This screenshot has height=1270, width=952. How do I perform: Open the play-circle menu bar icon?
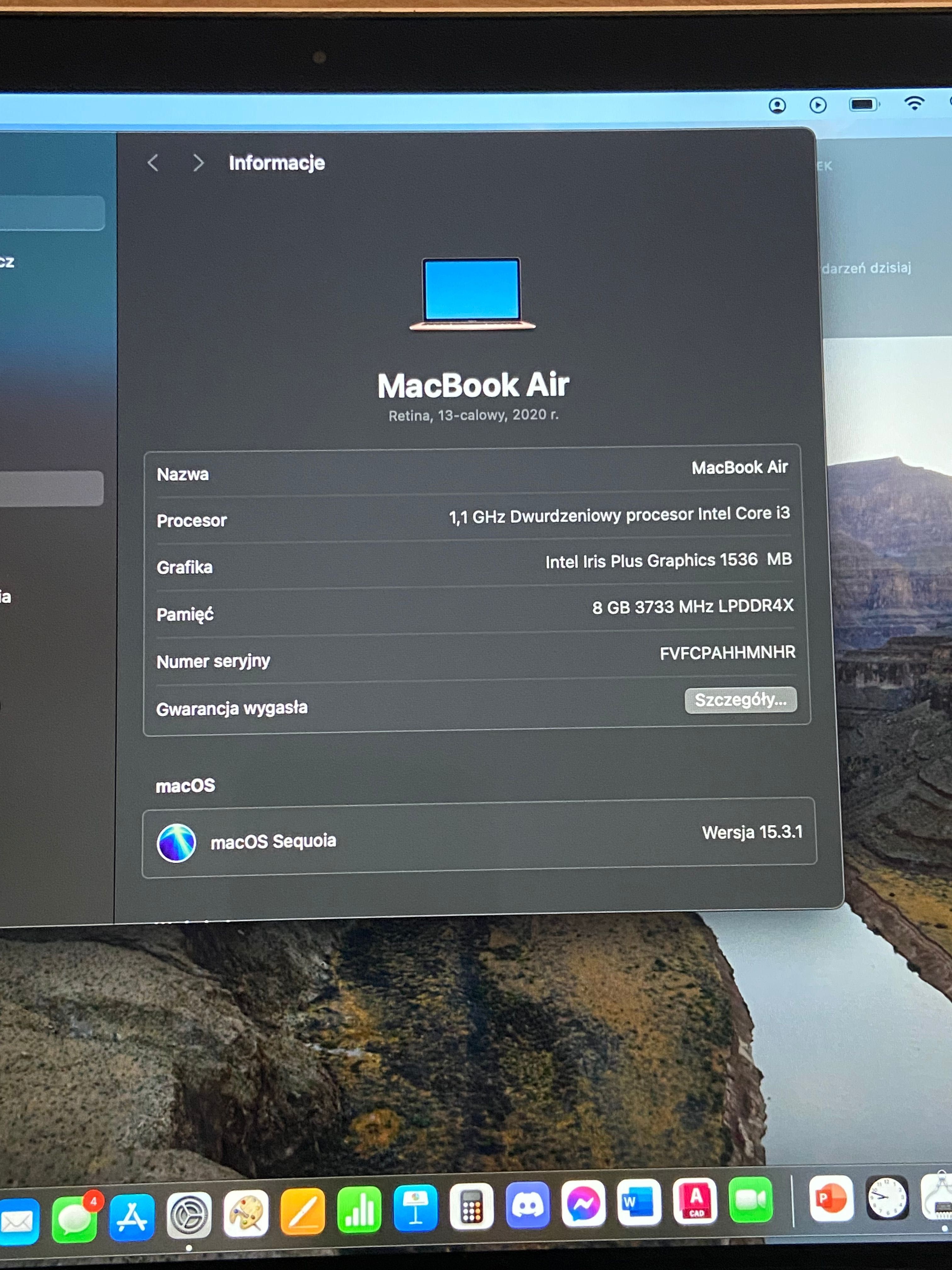818,105
